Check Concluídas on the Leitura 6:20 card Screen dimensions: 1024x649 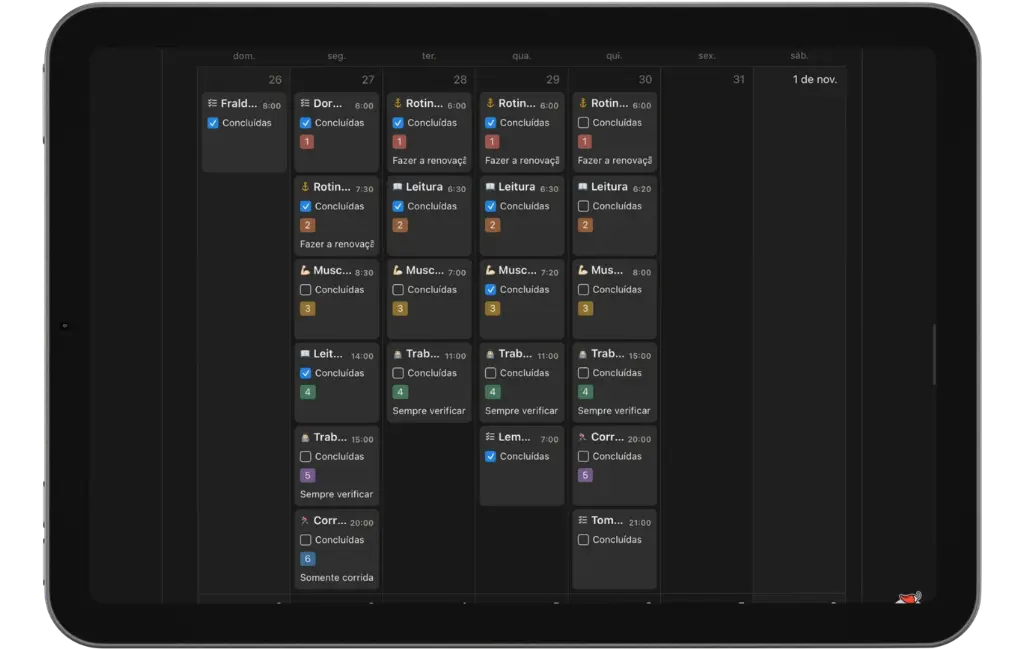pos(584,206)
